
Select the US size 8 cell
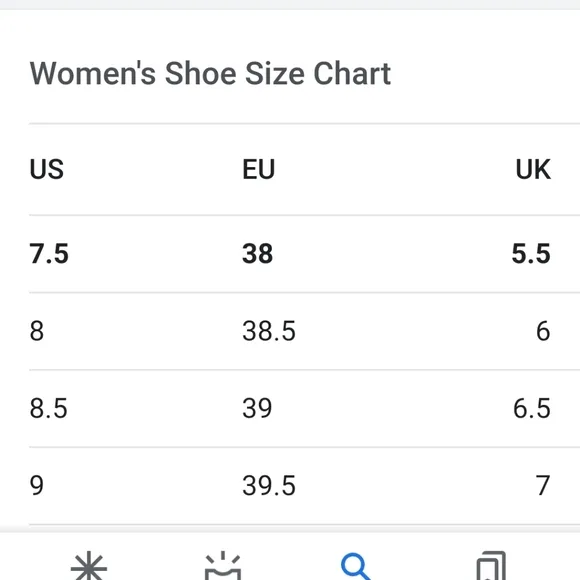click(x=37, y=331)
